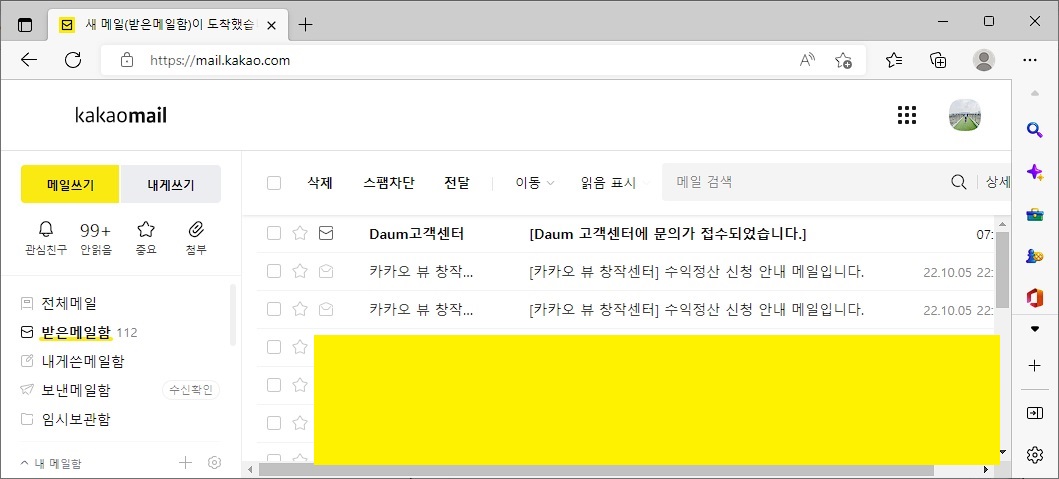Open mailbox settings gear icon
Image resolution: width=1059 pixels, height=479 pixels.
click(x=215, y=463)
